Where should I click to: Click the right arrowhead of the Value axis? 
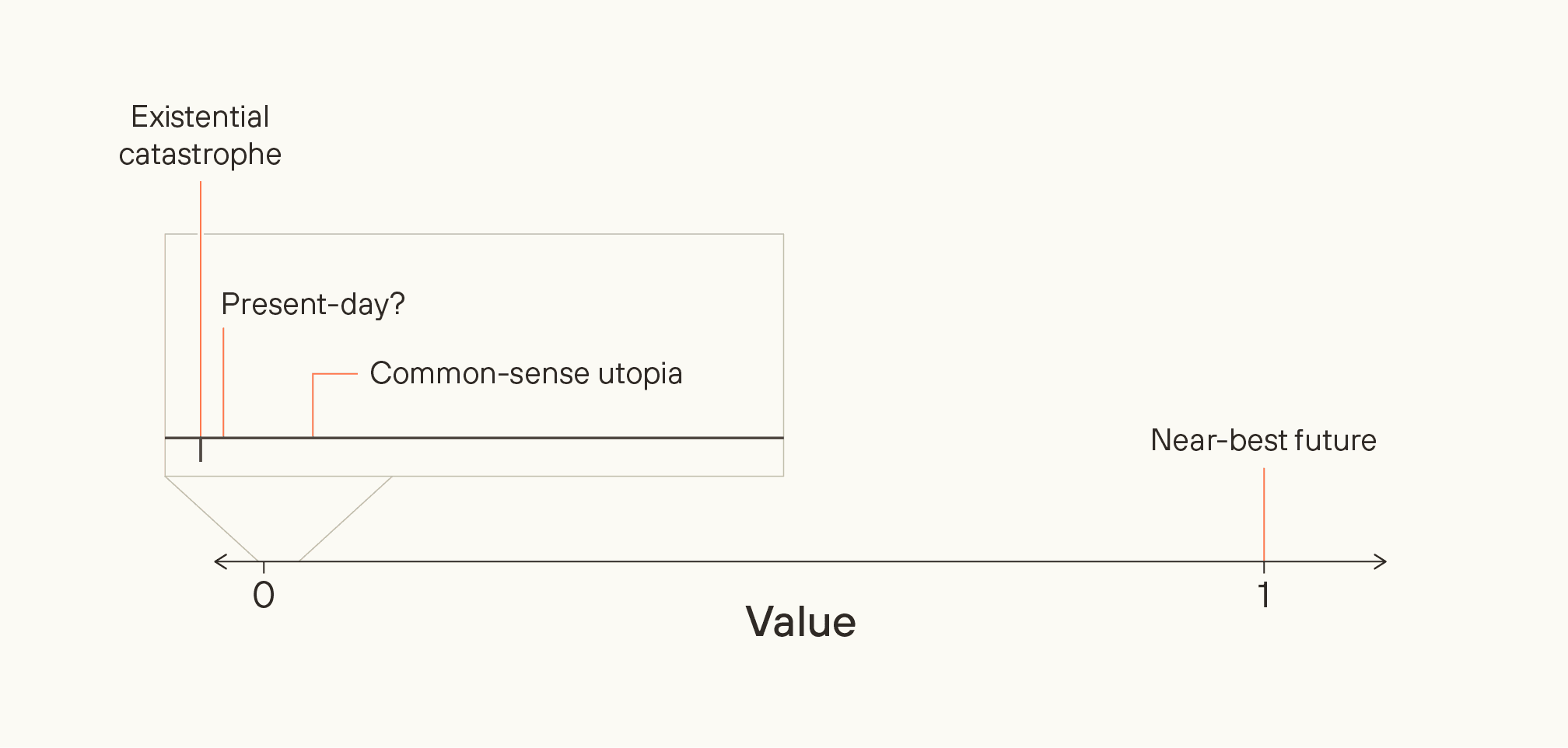click(x=1382, y=561)
